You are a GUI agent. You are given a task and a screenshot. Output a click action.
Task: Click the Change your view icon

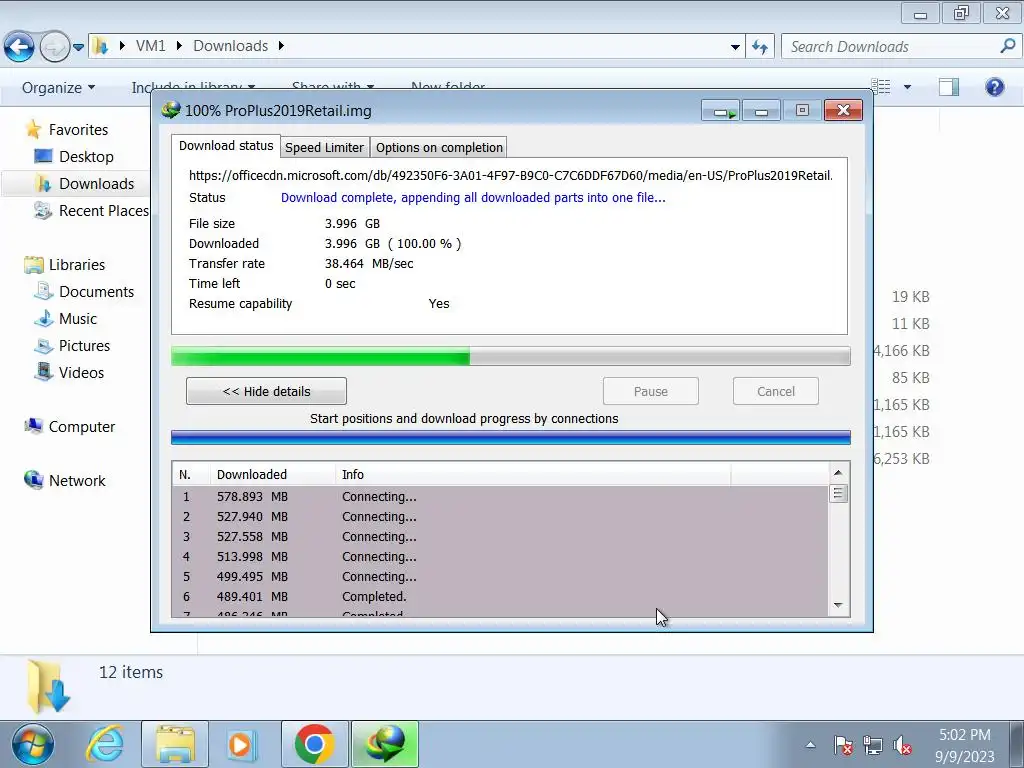pos(881,86)
